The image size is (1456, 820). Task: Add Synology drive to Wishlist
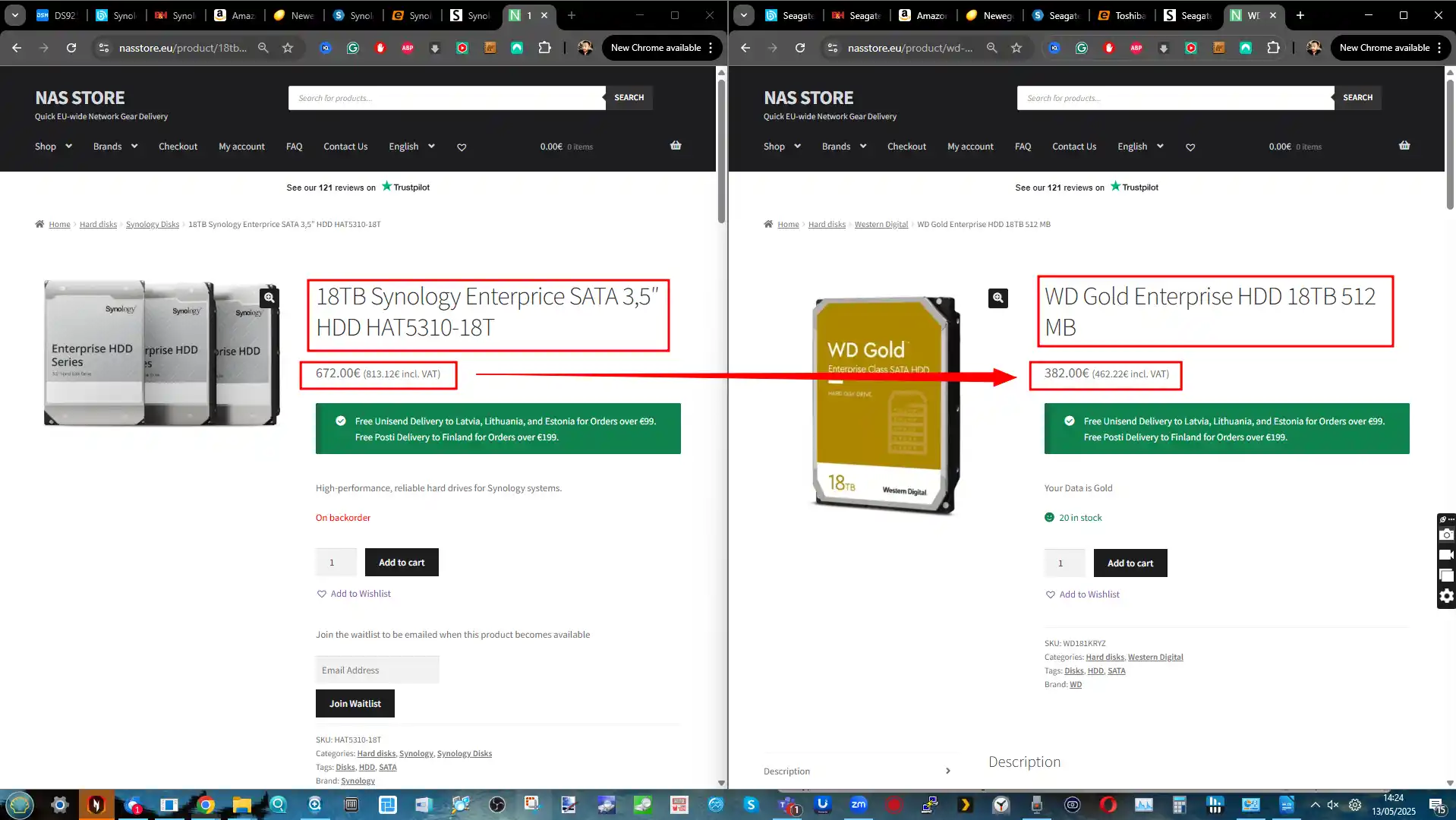pyautogui.click(x=354, y=594)
